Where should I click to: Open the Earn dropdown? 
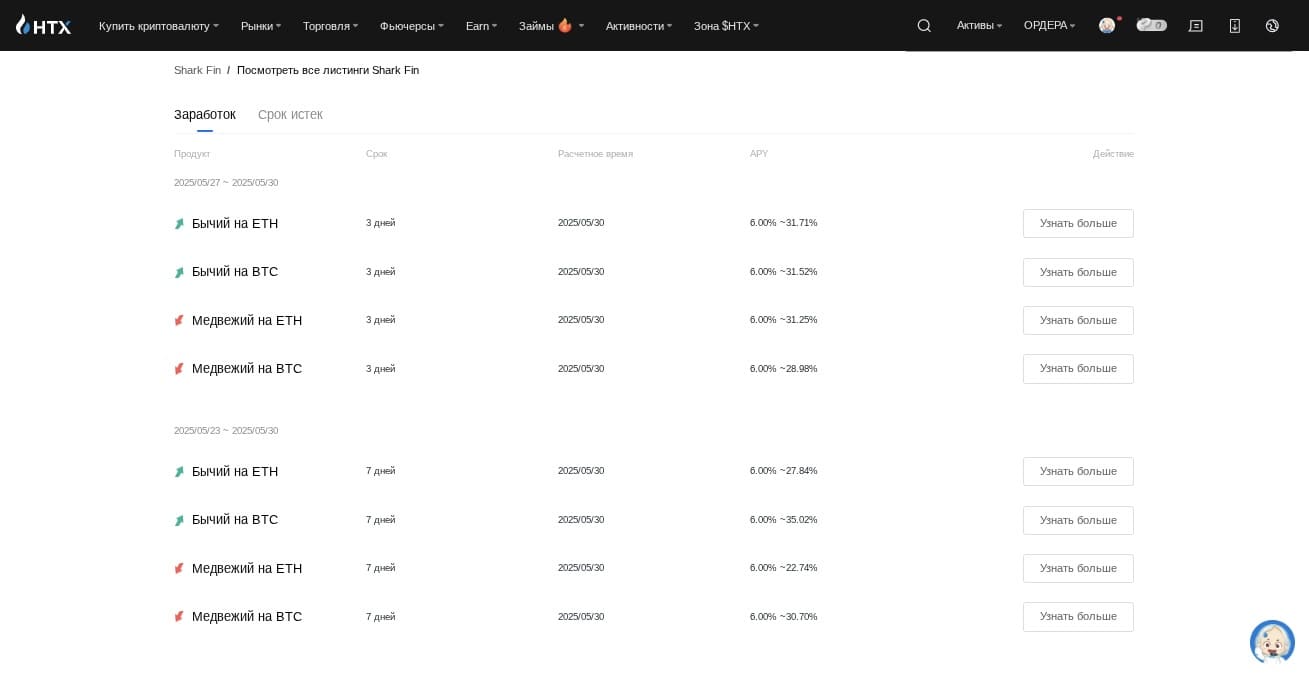[482, 26]
